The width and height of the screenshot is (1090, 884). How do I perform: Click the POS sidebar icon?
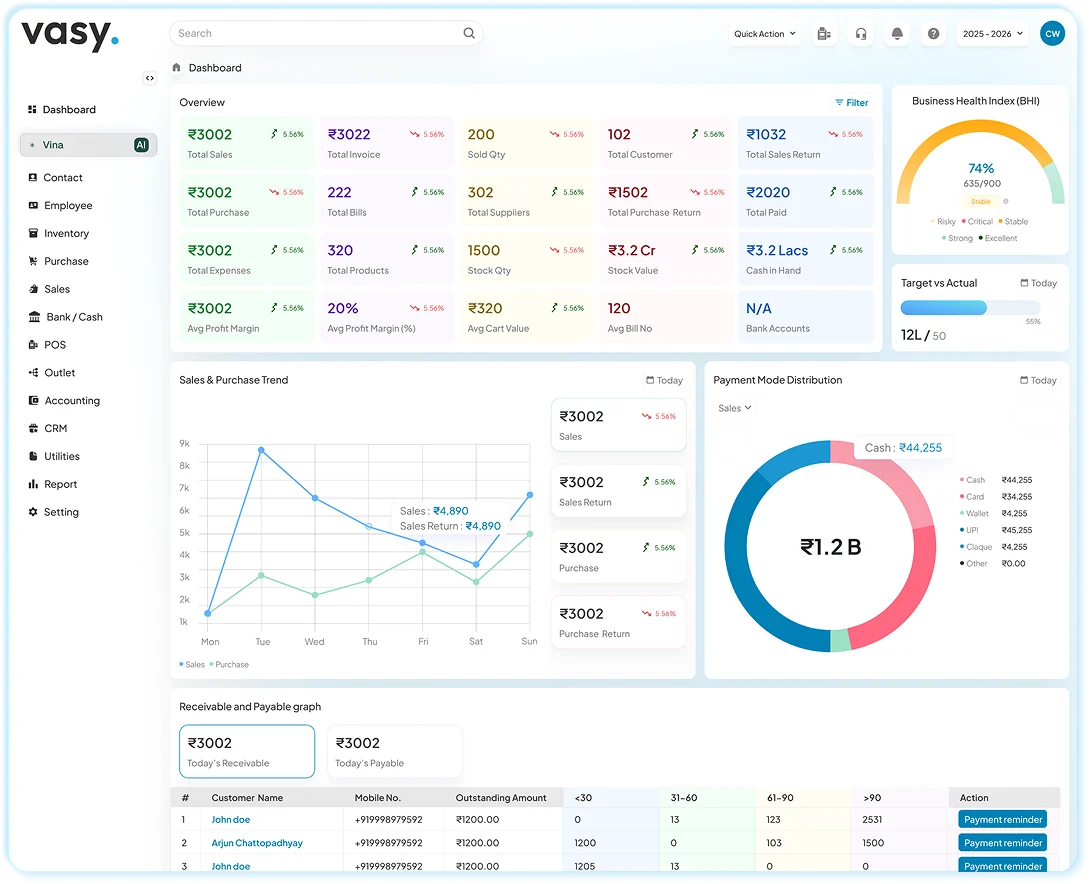33,344
